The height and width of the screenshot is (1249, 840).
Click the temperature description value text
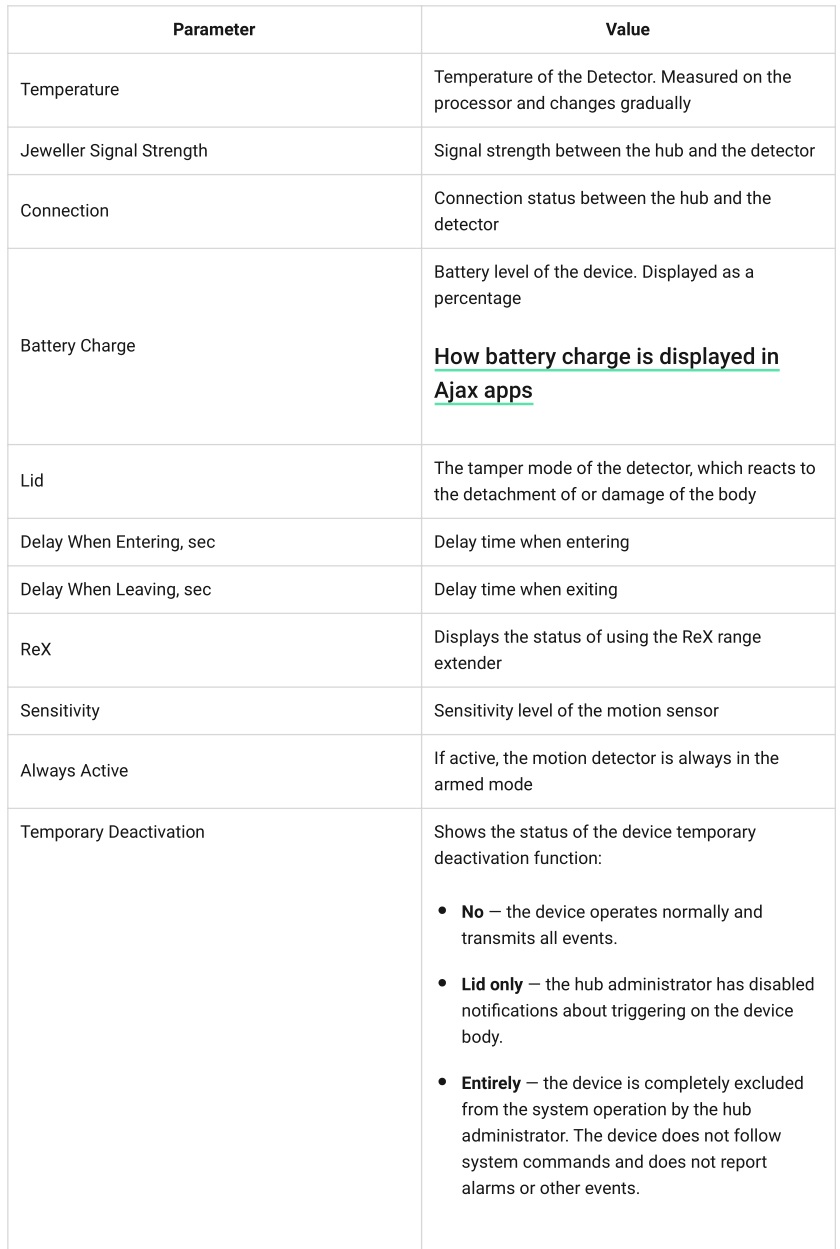pyautogui.click(x=612, y=90)
